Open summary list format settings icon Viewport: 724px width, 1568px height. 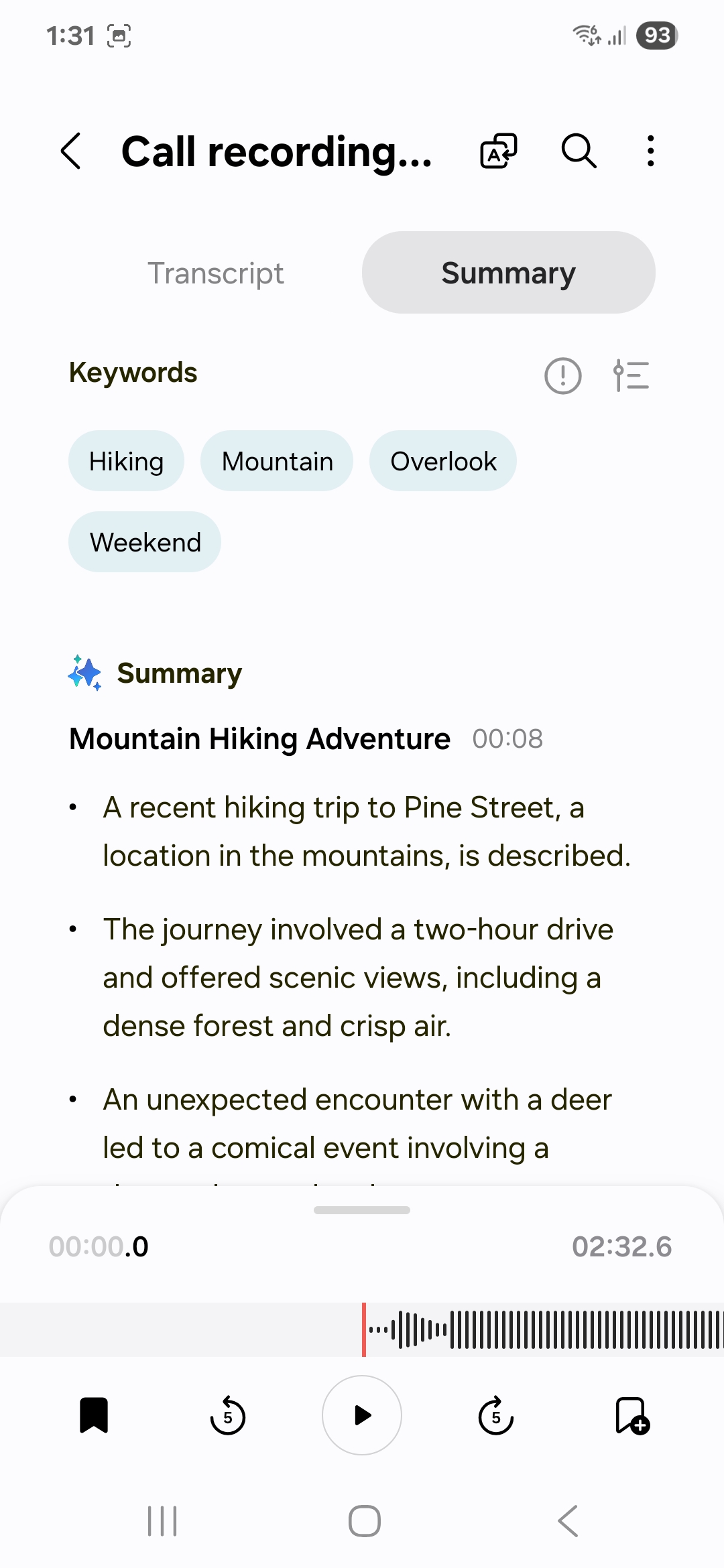[x=631, y=375]
